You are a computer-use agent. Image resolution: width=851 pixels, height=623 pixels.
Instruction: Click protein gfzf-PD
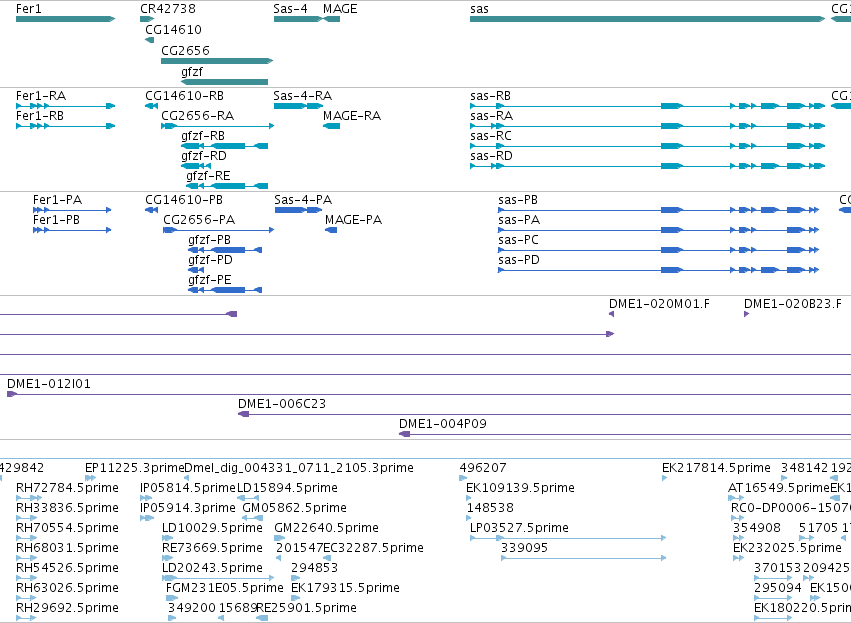click(x=196, y=270)
